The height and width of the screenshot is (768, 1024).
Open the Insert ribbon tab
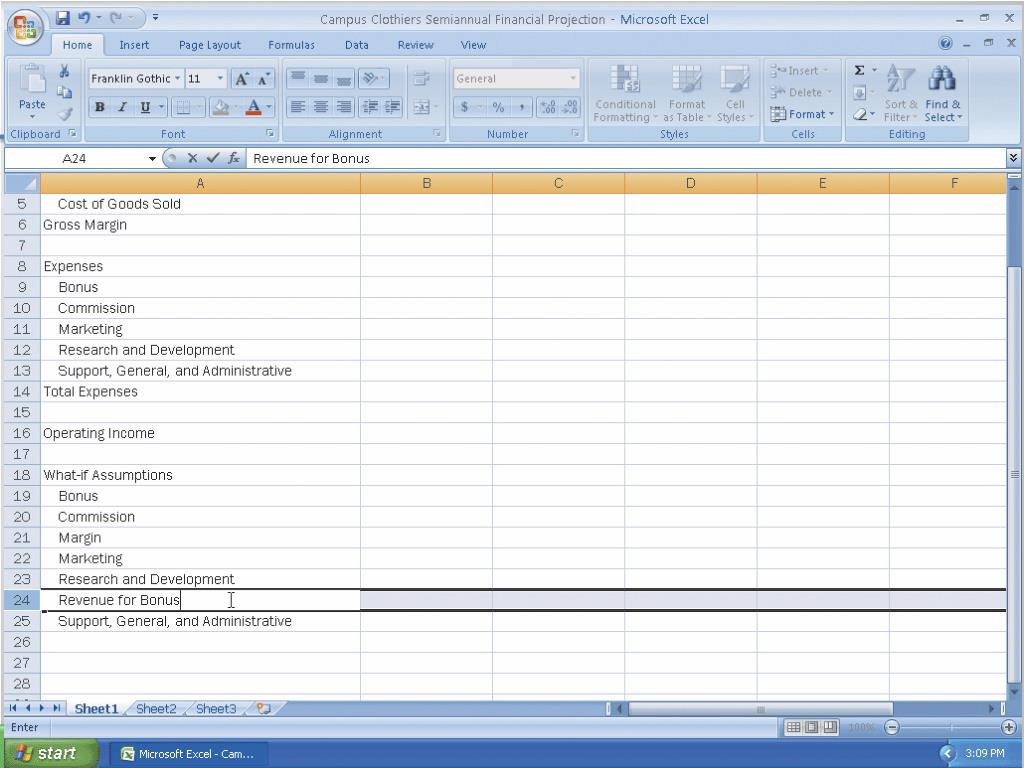134,45
